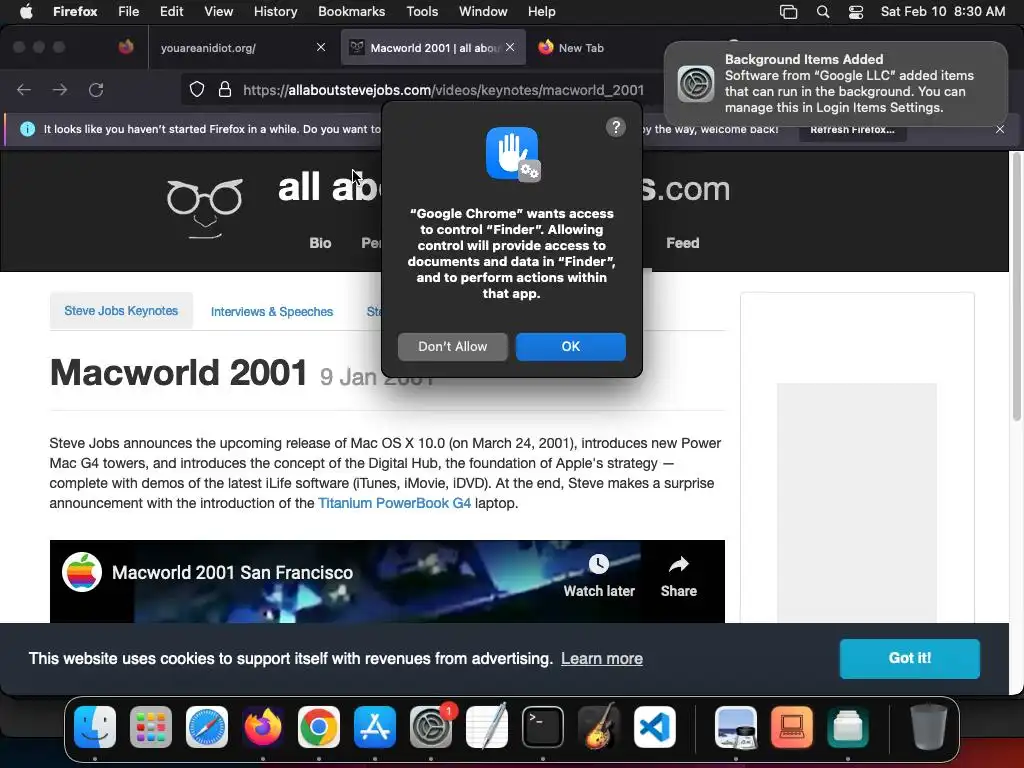Open the Feed navigation link
This screenshot has height=768, width=1024.
(682, 243)
